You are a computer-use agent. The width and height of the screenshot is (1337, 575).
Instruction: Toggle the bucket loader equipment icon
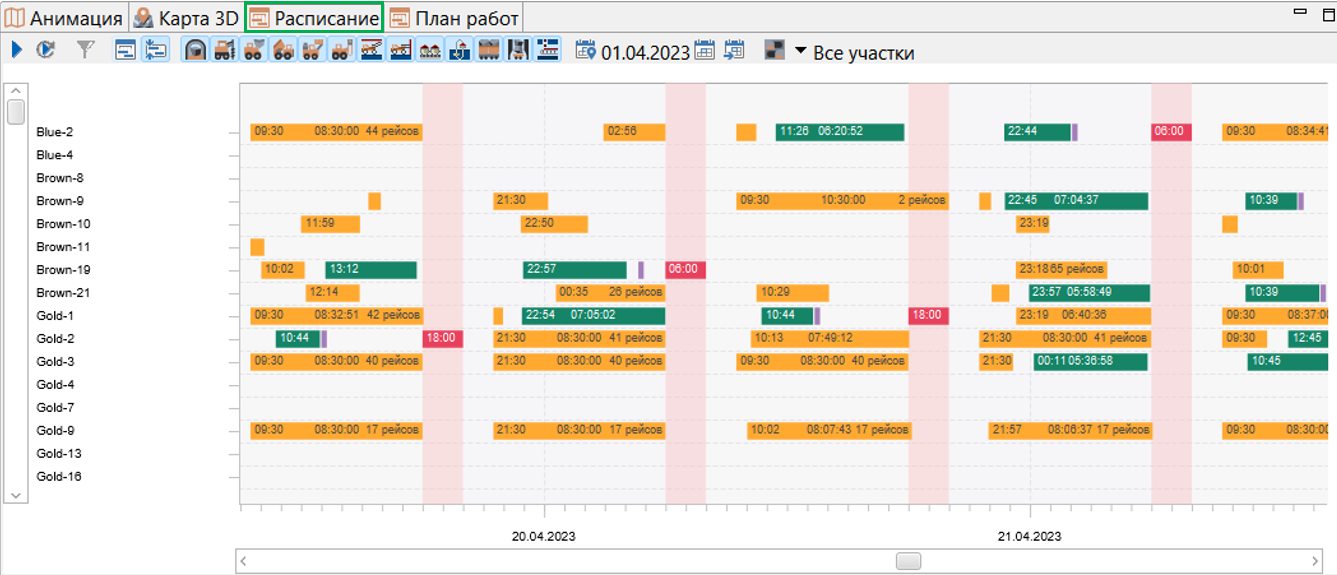pos(254,49)
